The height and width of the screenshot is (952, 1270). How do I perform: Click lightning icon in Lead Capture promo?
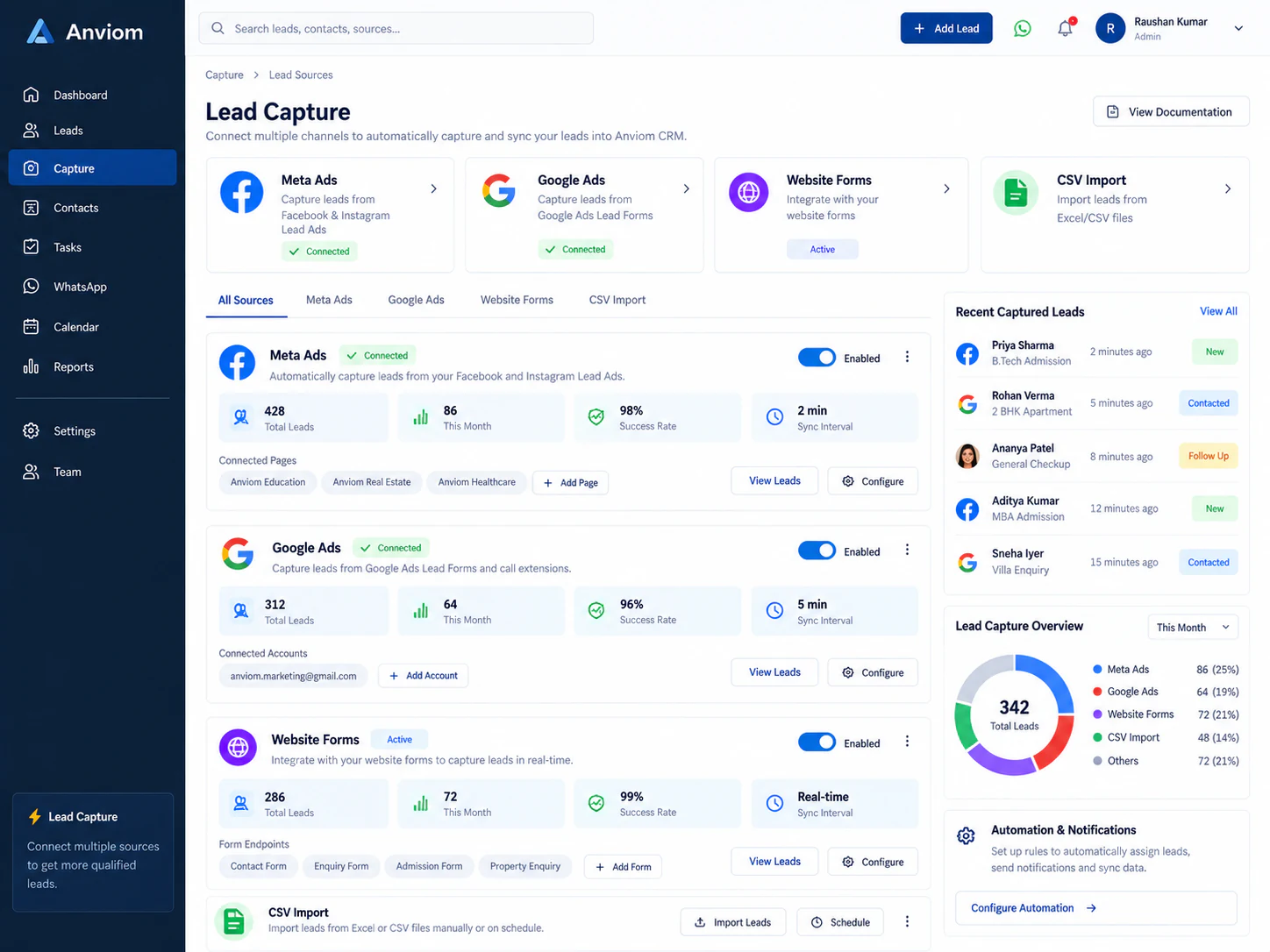point(35,817)
